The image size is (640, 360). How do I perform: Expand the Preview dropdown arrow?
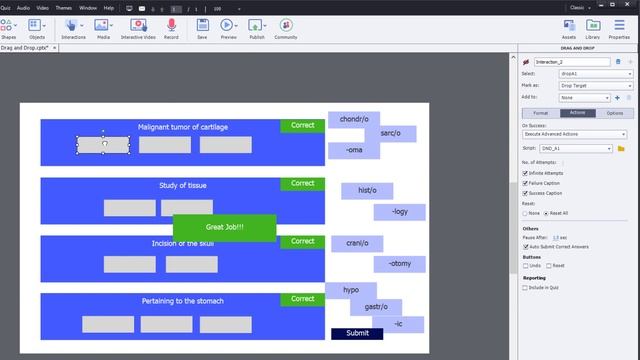(x=236, y=25)
